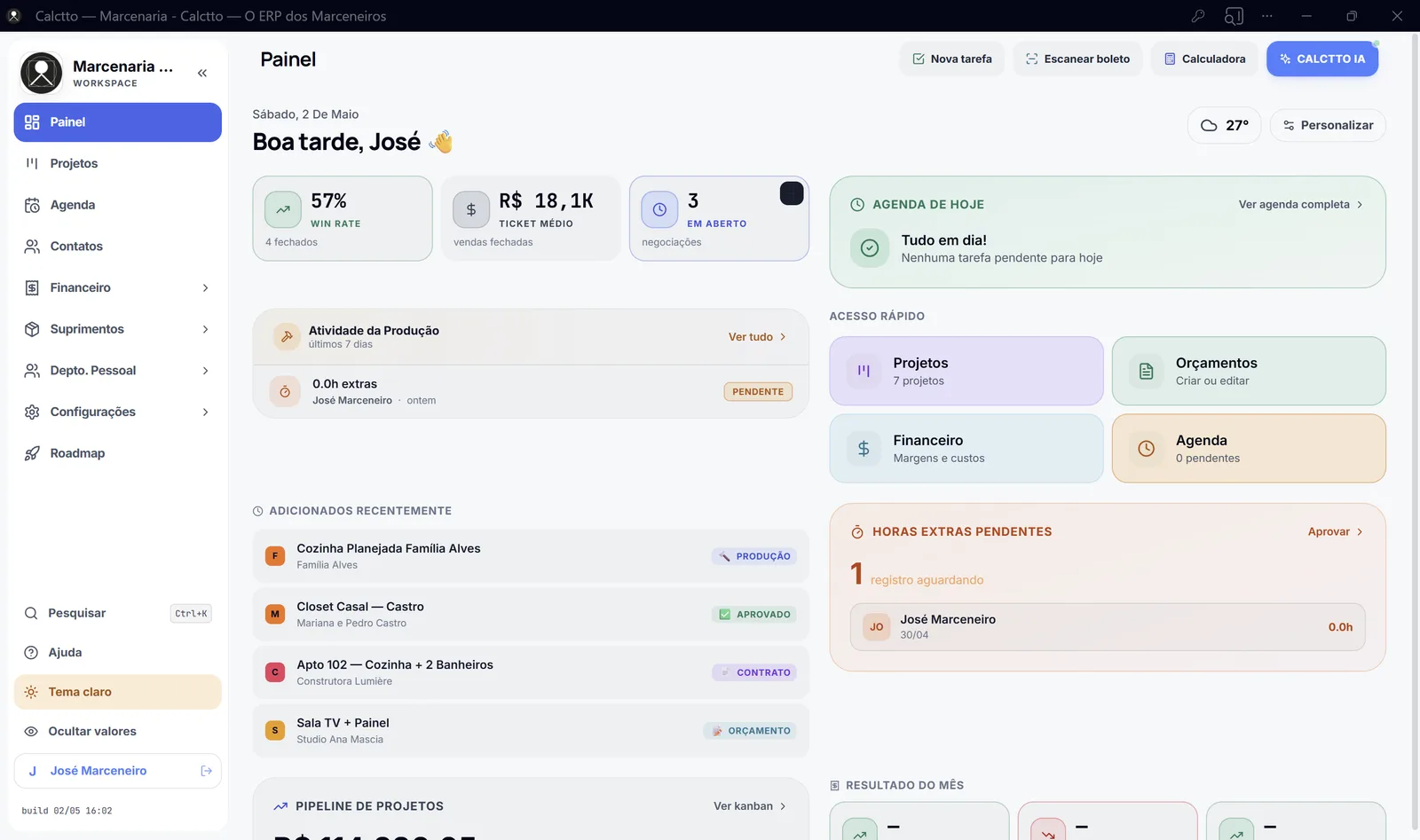Click the Escanear boleto button
This screenshot has height=840, width=1420.
pos(1077,59)
